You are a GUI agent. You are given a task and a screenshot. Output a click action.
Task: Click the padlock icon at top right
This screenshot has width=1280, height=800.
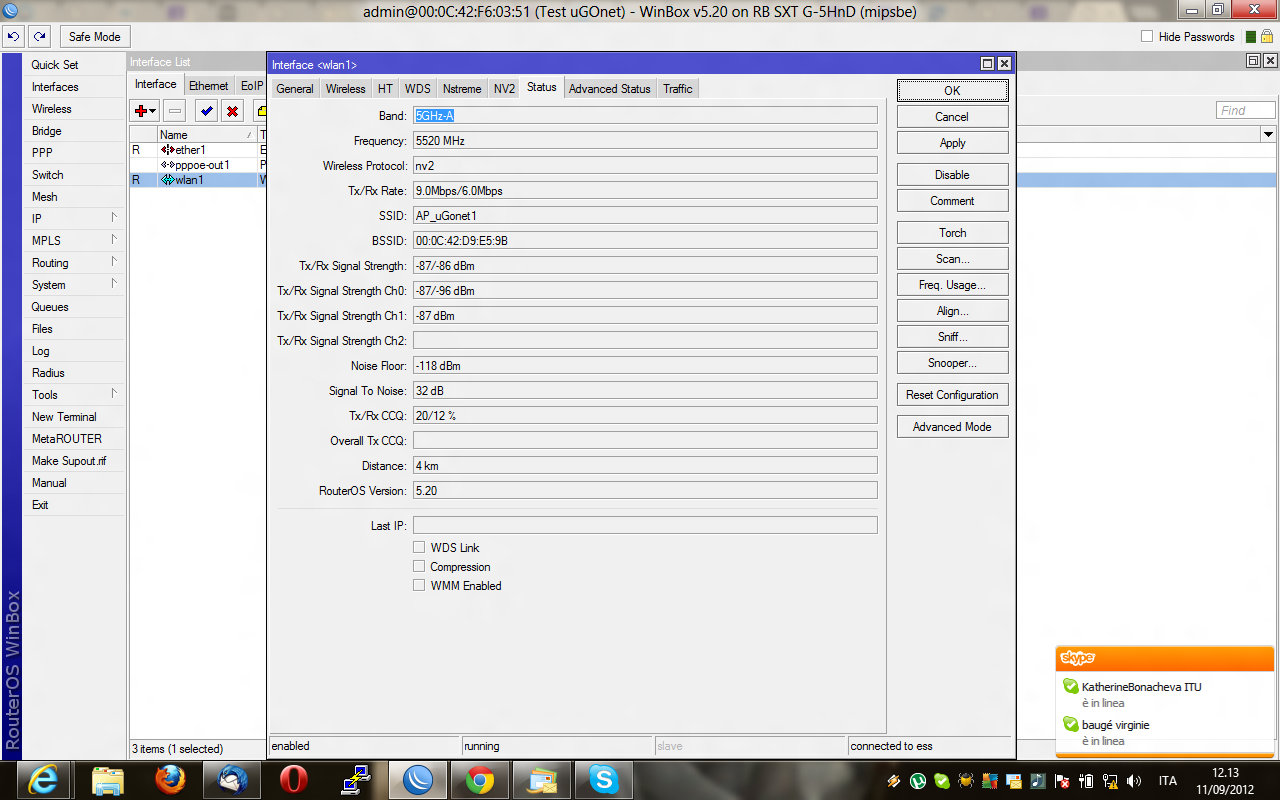click(x=1266, y=36)
